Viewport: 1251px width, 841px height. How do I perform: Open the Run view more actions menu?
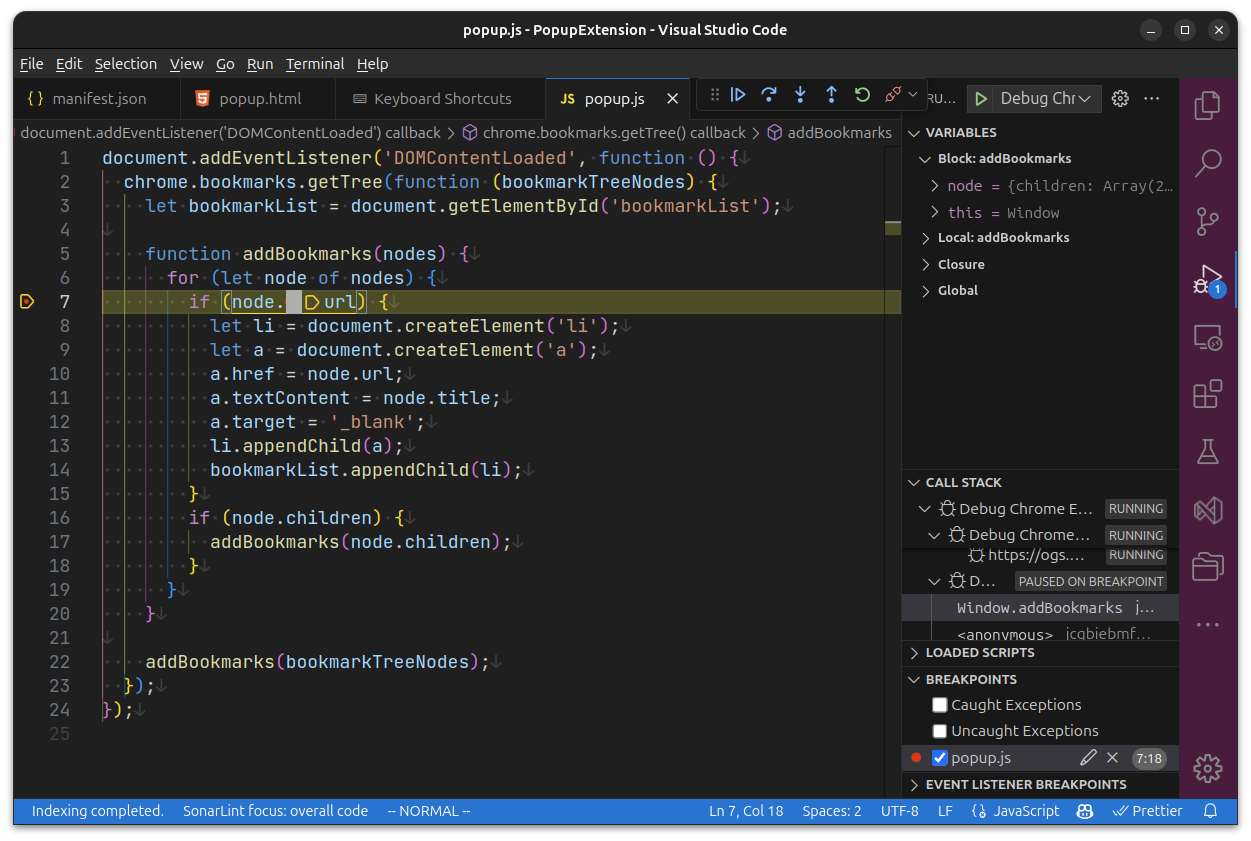(1152, 98)
